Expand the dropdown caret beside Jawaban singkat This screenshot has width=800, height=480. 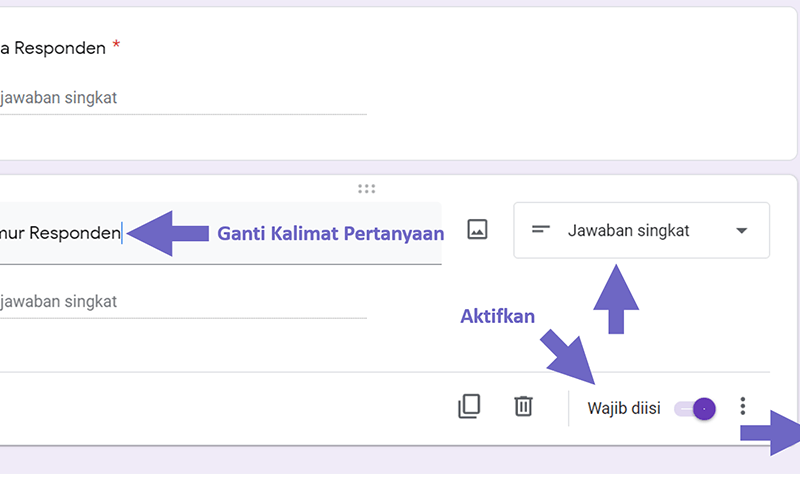742,231
